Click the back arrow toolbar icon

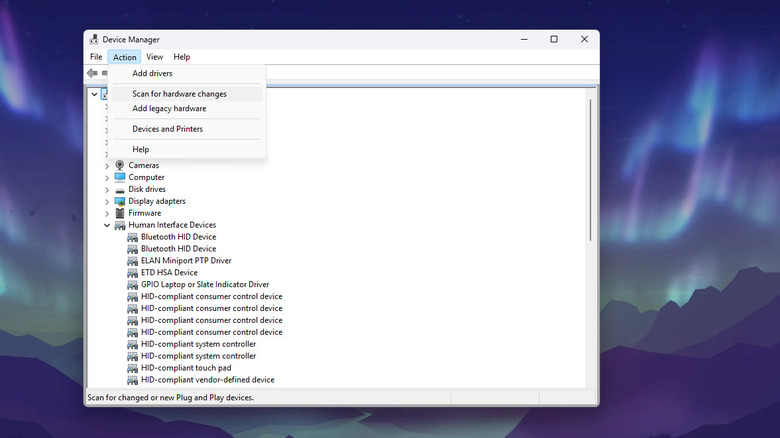92,73
